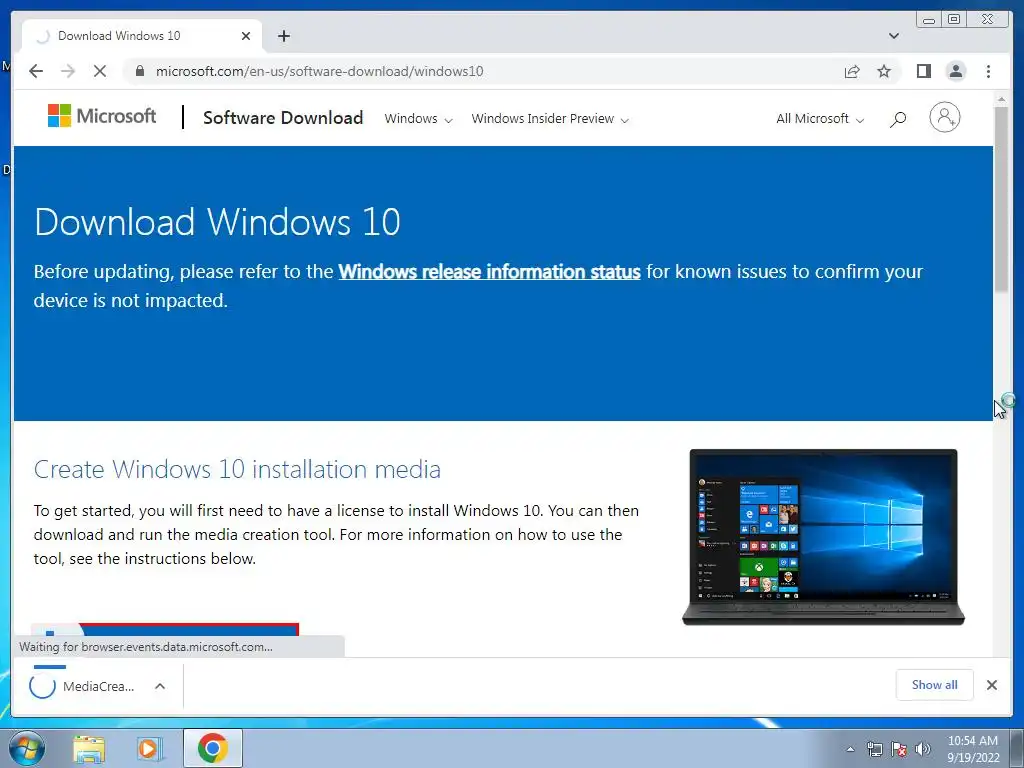Maximize the Chrome window
This screenshot has width=1024, height=768.
point(954,20)
